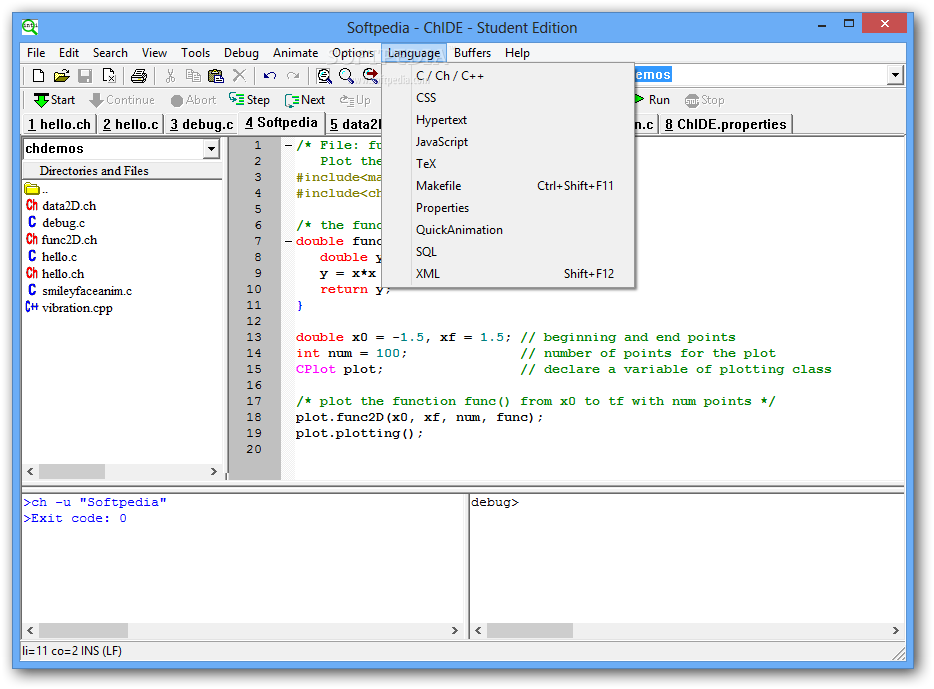Screen dimensions: 934x689
Task: Select C / Ch / C++ language
Action: click(x=508, y=76)
